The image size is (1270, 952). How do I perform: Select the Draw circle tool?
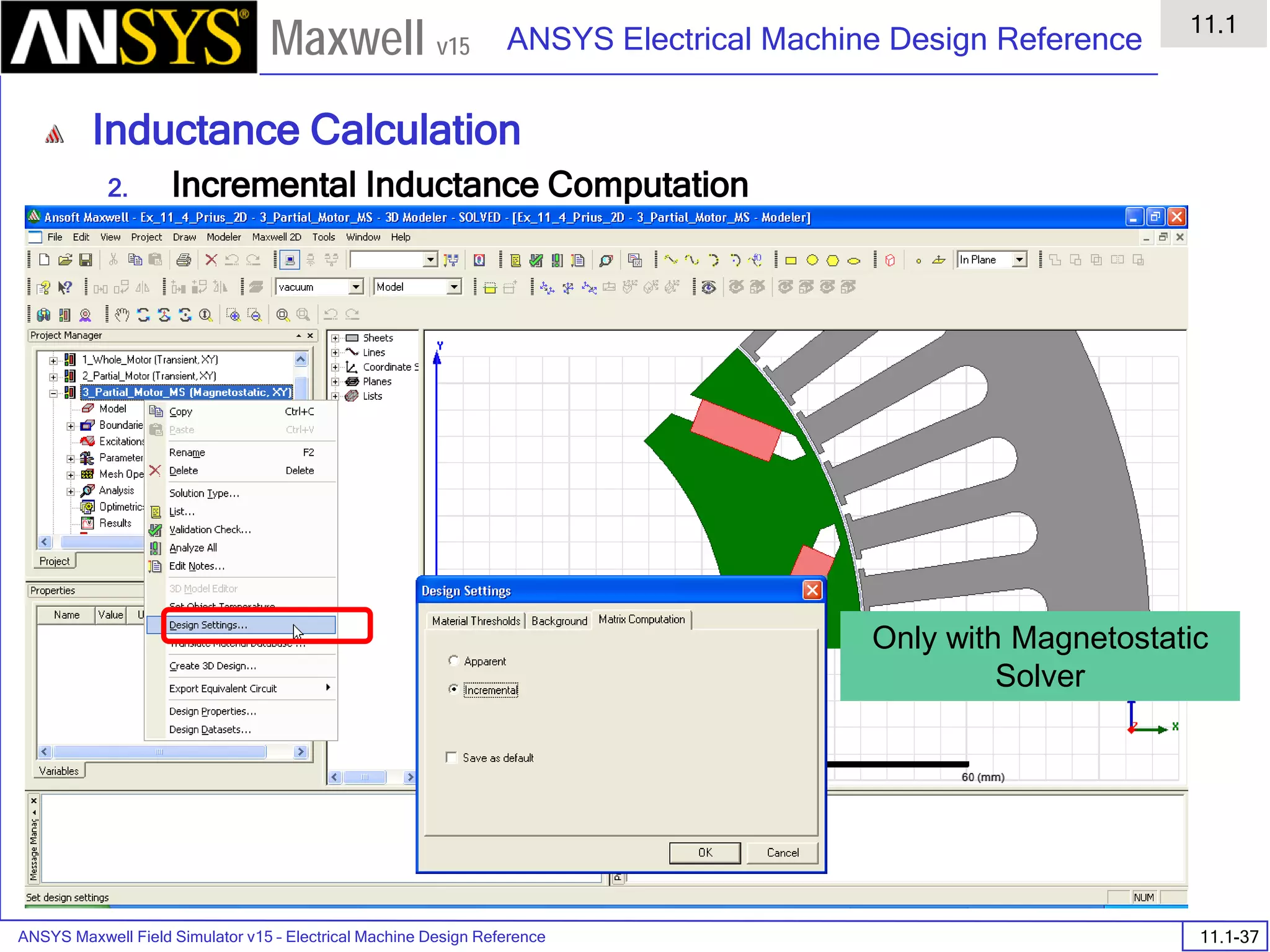point(812,260)
